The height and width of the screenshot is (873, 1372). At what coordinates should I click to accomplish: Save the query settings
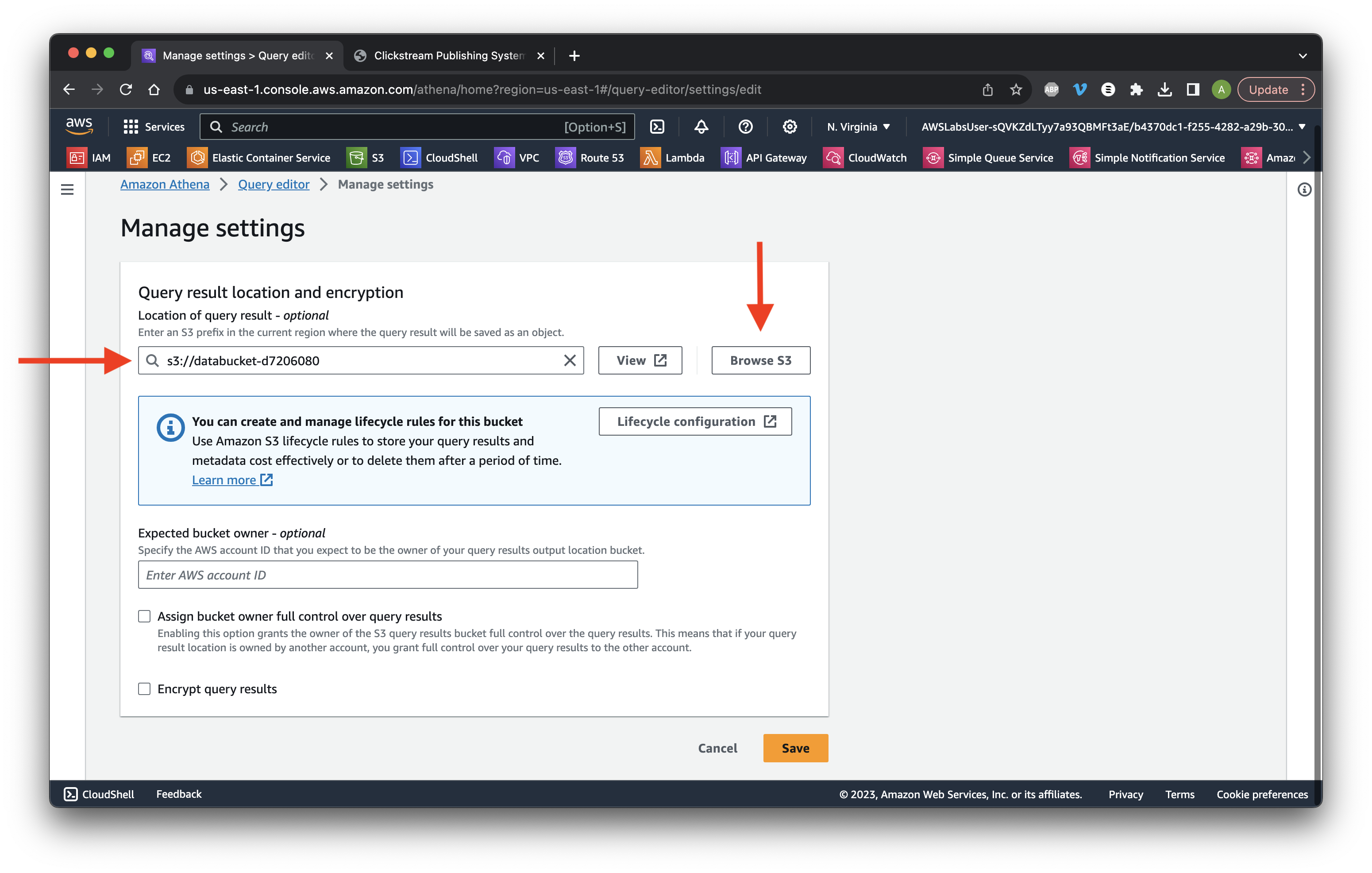(795, 748)
